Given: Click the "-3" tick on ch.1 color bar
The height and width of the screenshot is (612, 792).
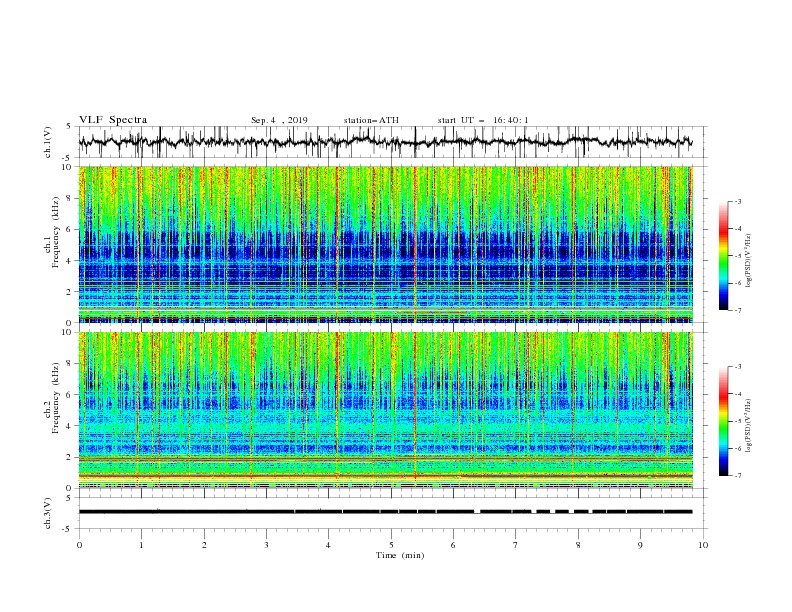Looking at the screenshot, I should tap(737, 201).
